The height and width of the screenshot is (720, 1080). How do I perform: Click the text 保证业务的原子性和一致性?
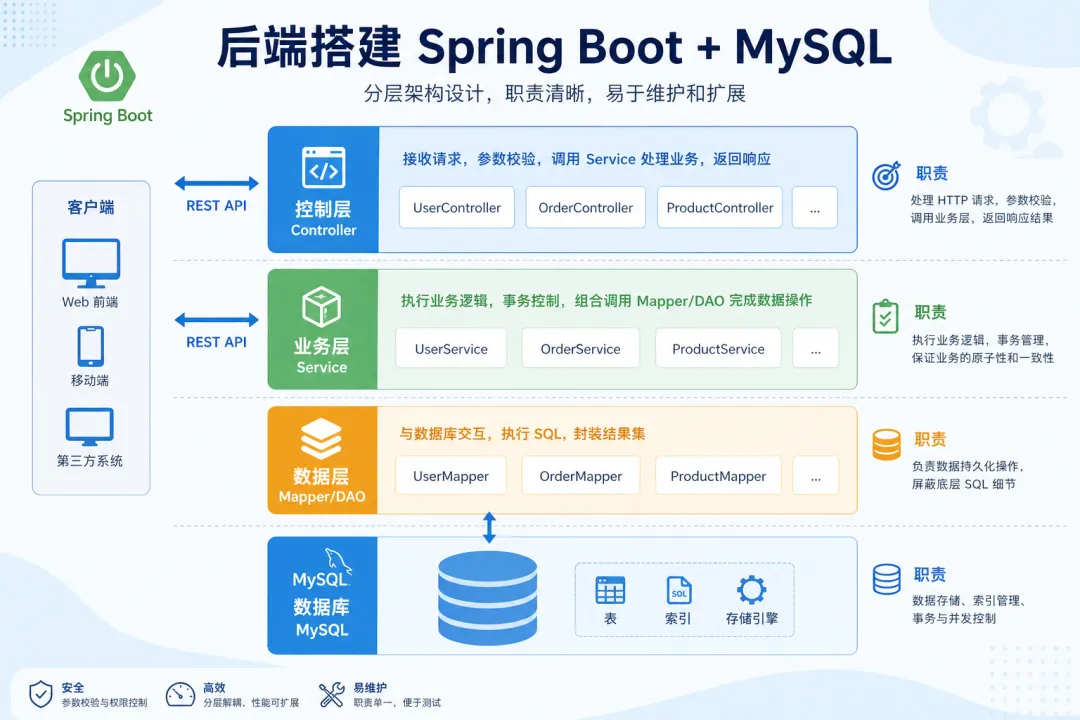click(x=983, y=358)
